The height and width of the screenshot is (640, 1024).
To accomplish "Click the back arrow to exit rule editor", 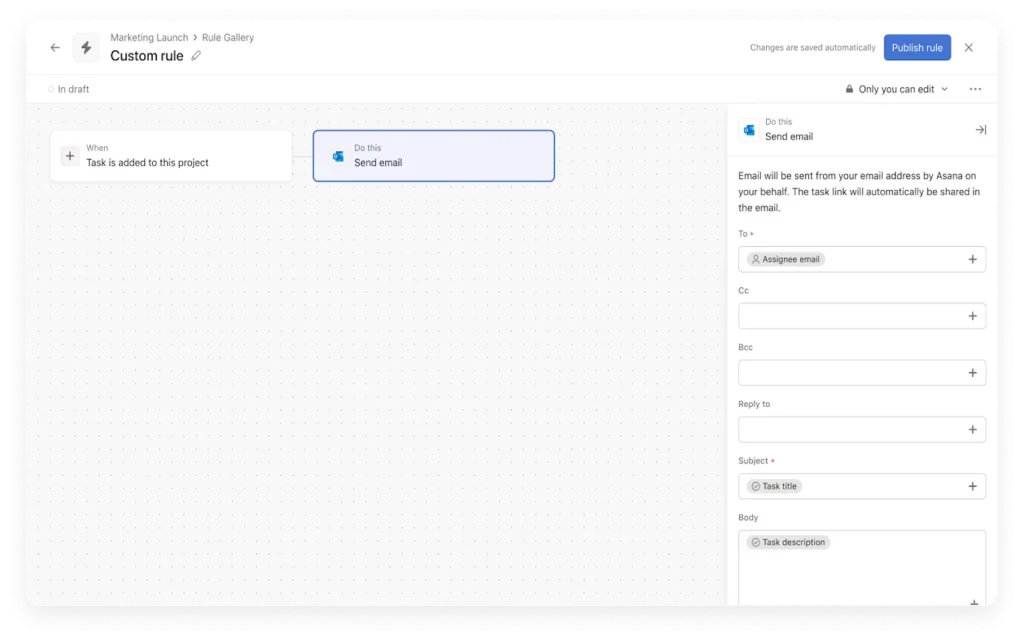I will point(55,47).
